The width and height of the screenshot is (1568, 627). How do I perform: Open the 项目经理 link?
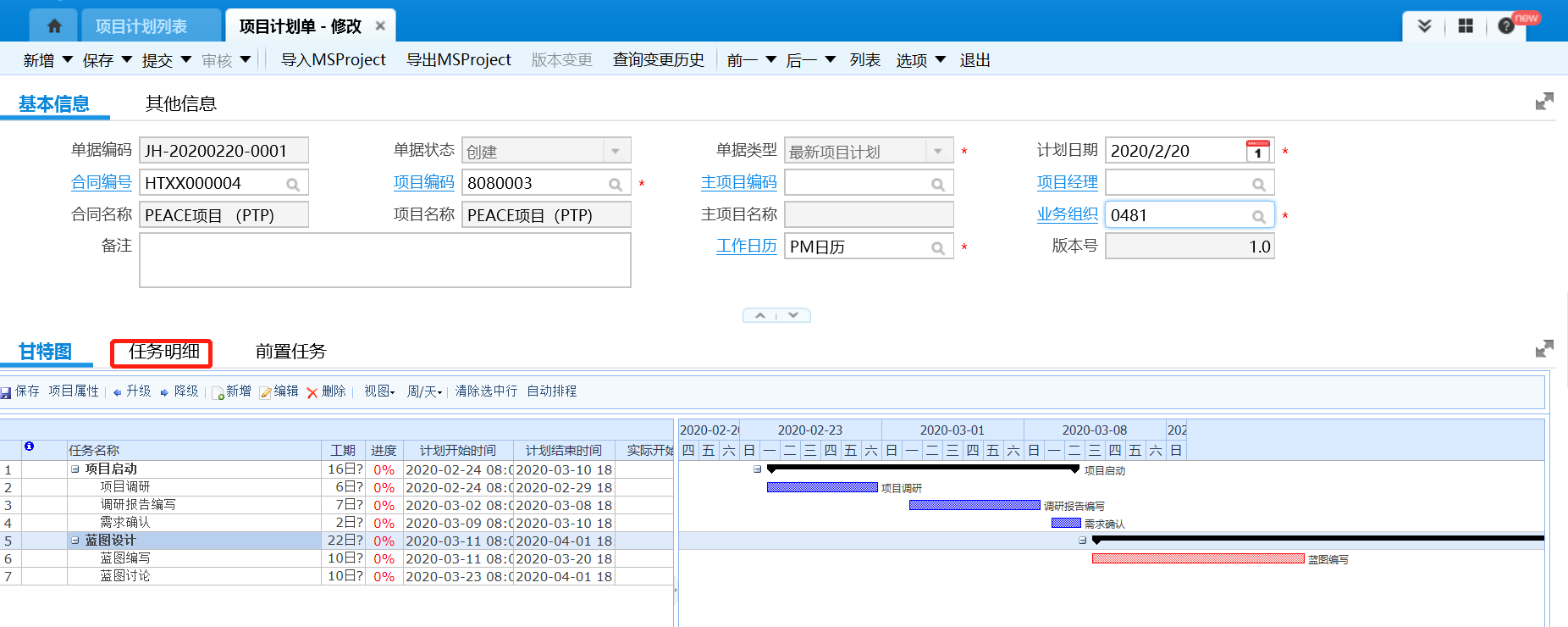[x=1068, y=182]
